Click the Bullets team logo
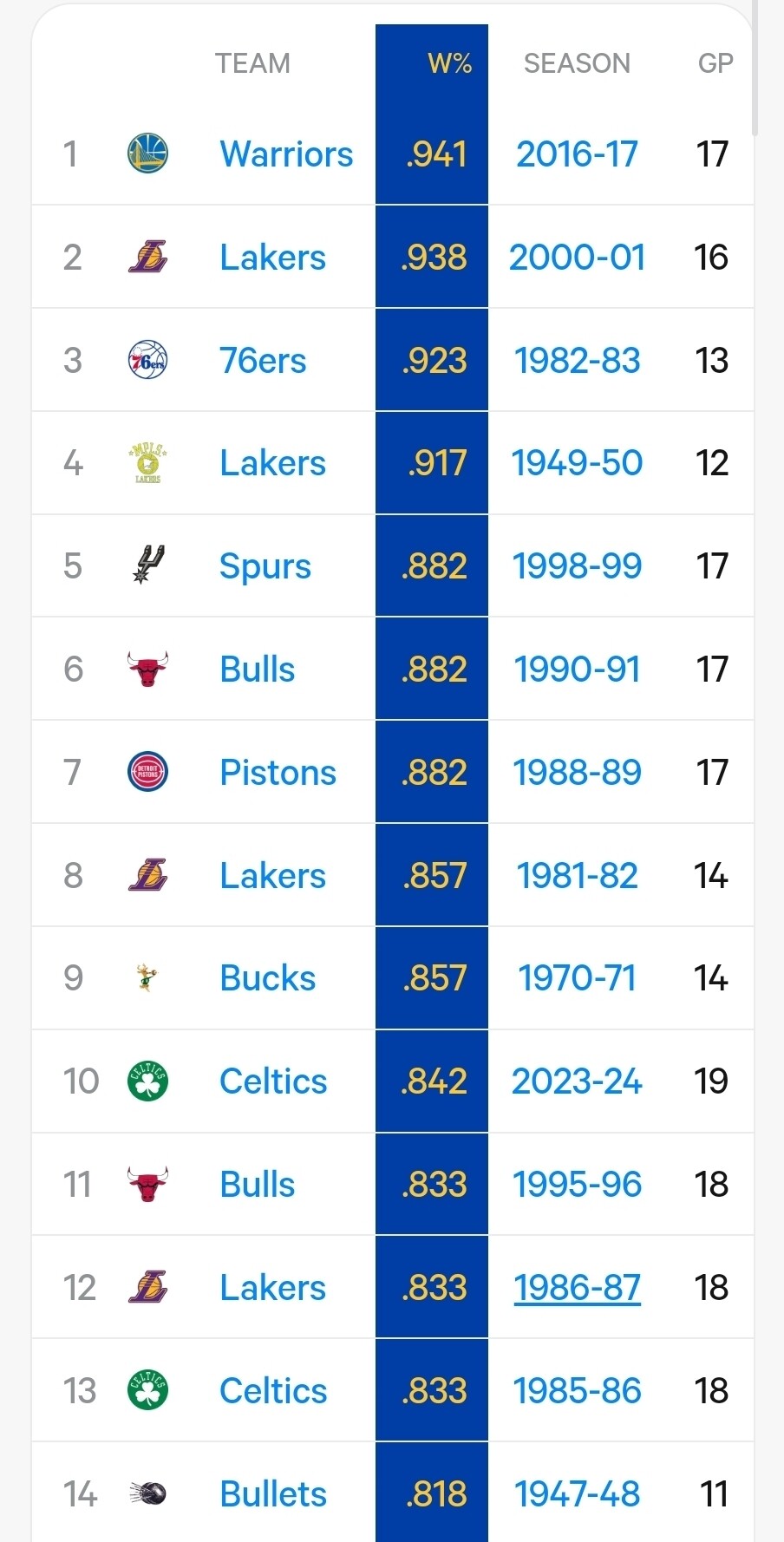The height and width of the screenshot is (1542, 784). 147,1493
